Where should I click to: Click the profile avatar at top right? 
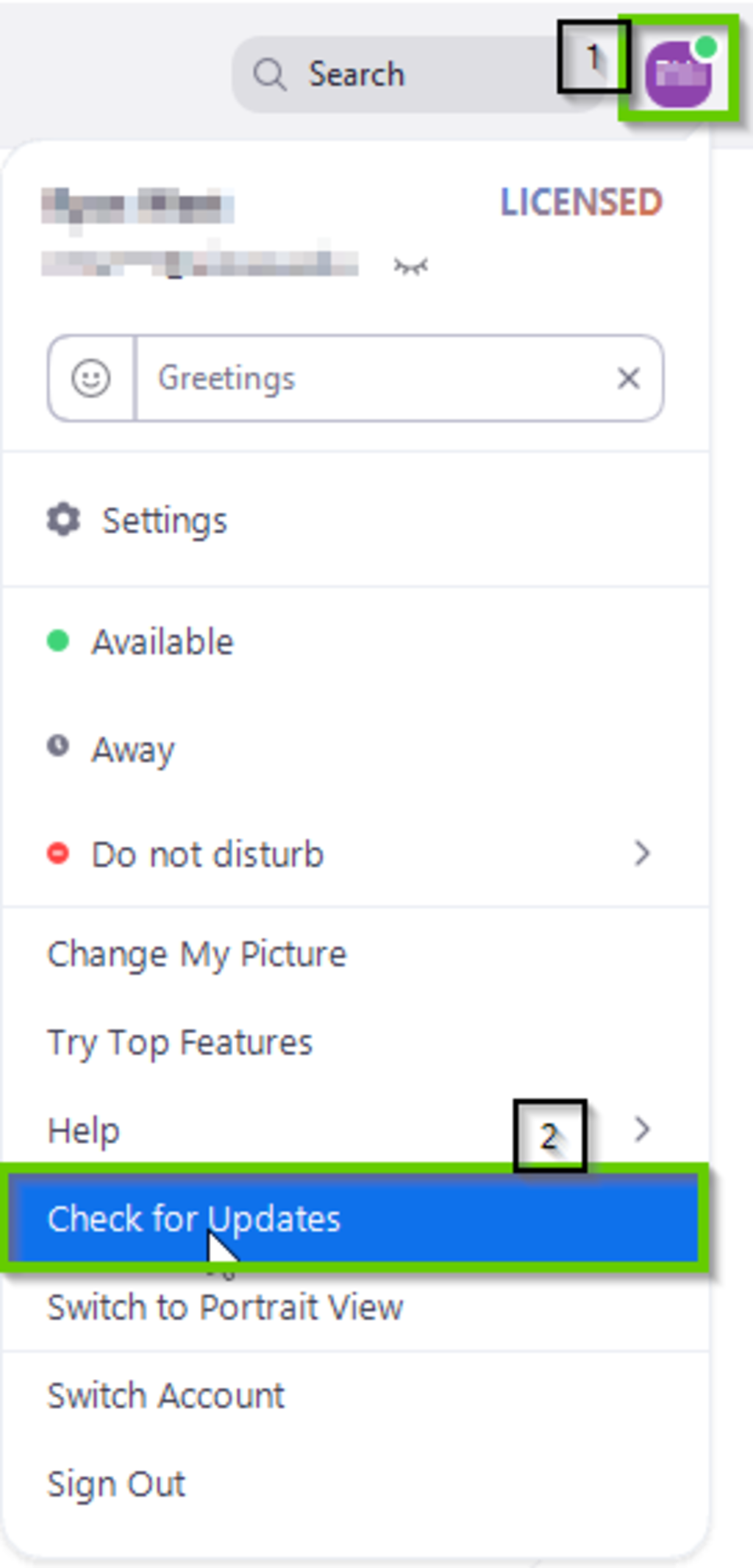coord(680,74)
